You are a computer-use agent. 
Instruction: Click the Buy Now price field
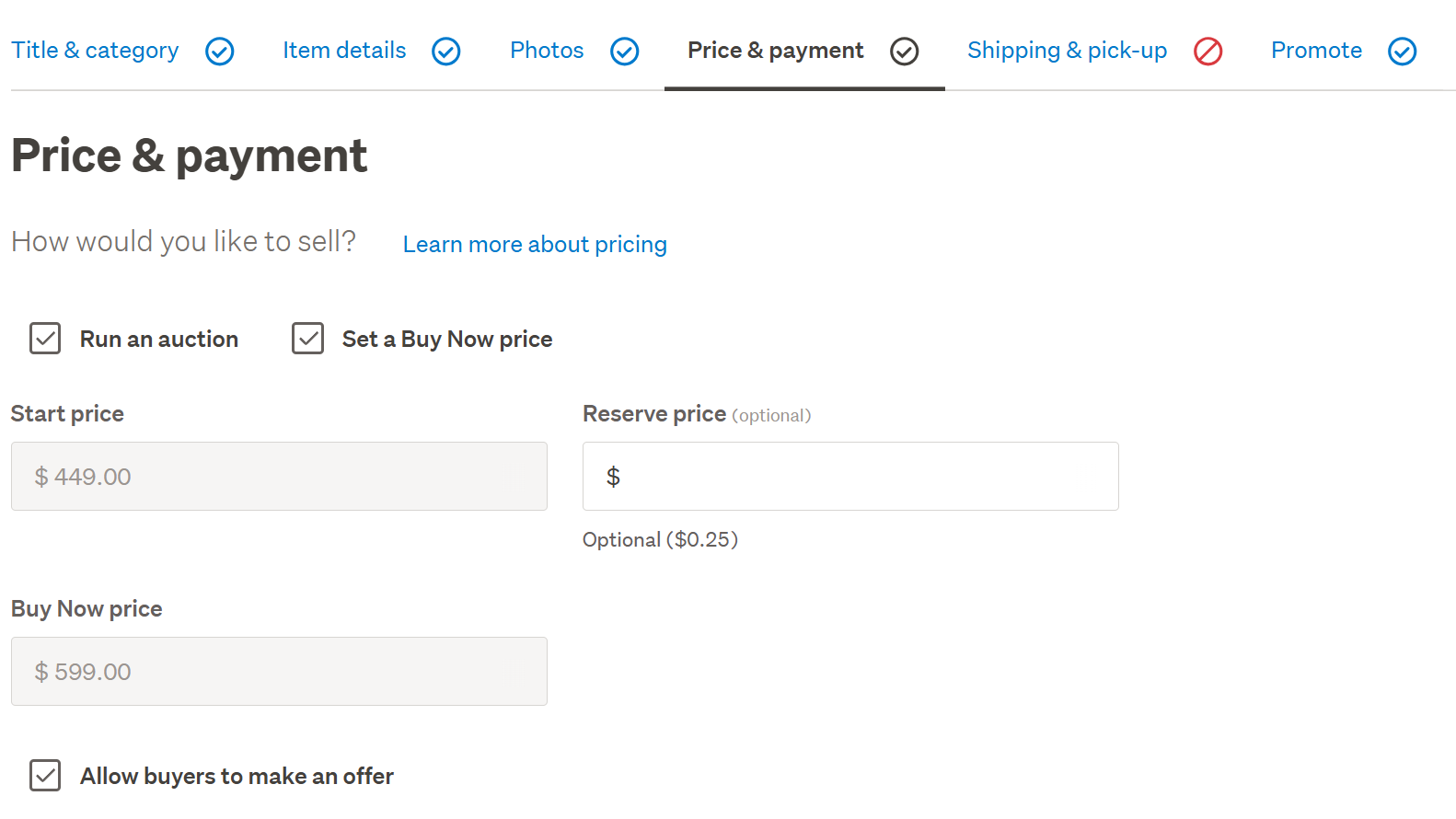pyautogui.click(x=279, y=672)
